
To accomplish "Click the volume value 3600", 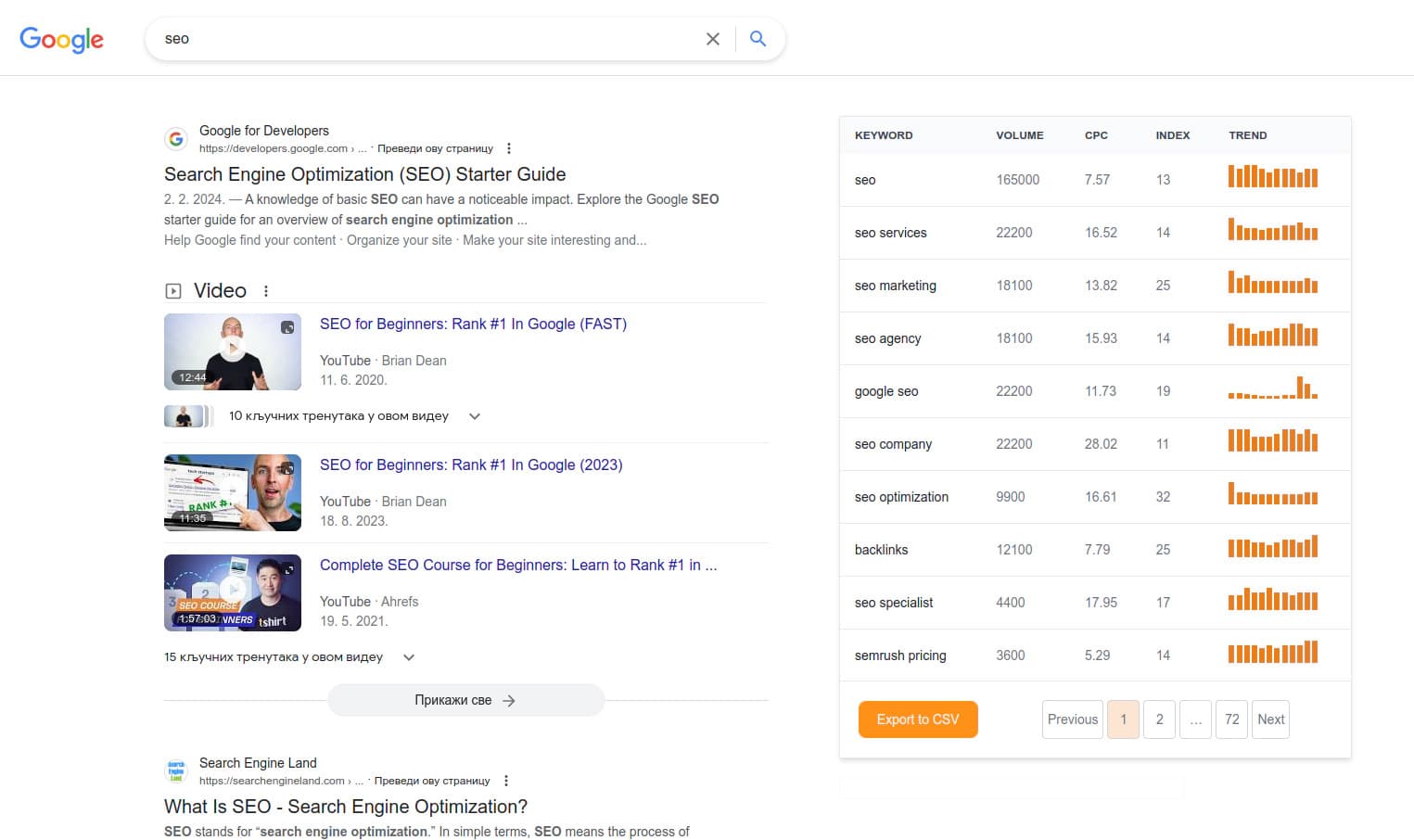I will pos(1011,655).
